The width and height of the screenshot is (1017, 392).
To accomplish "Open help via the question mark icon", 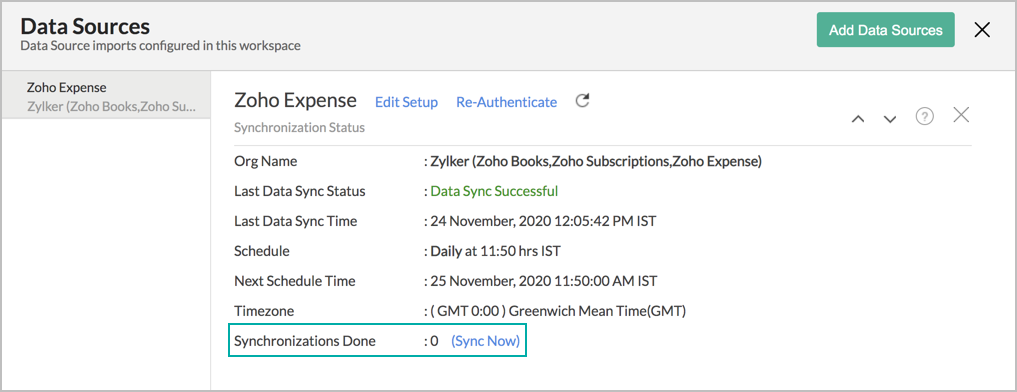I will pyautogui.click(x=924, y=116).
